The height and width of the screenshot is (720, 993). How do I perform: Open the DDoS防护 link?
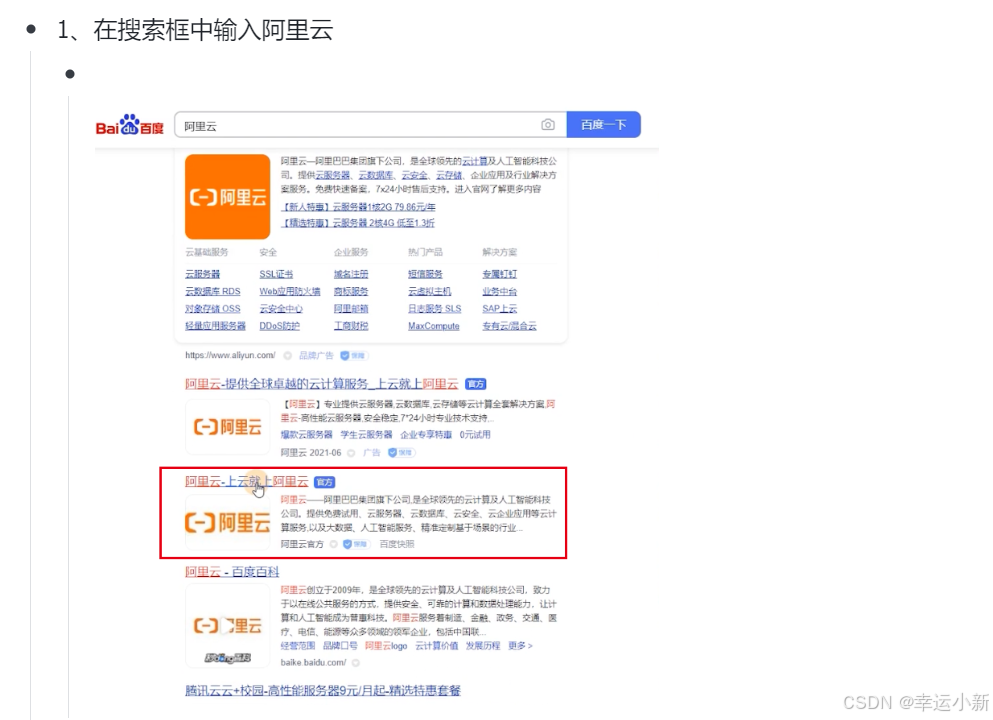pos(279,325)
